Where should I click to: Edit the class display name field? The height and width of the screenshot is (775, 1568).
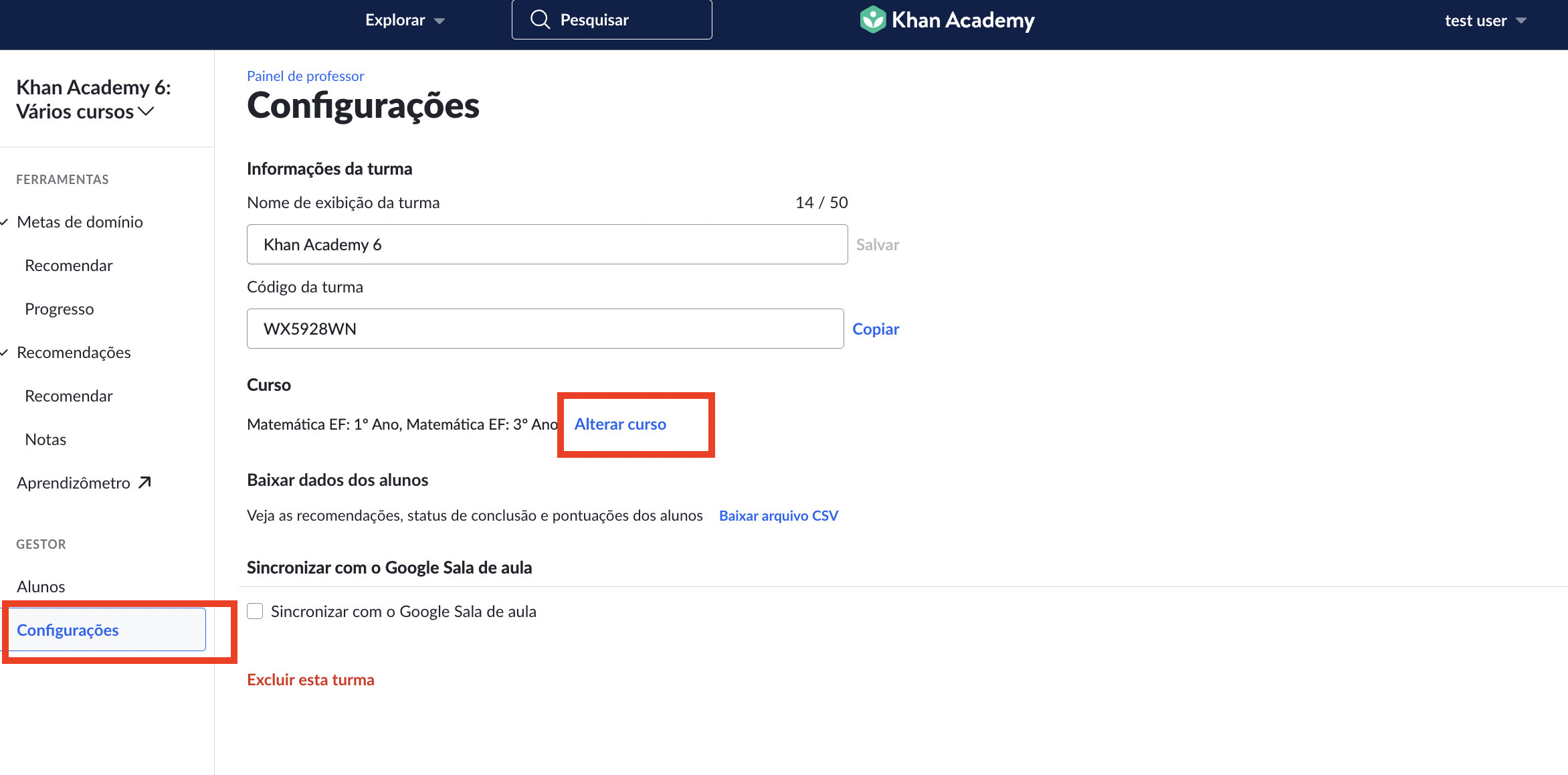(547, 244)
